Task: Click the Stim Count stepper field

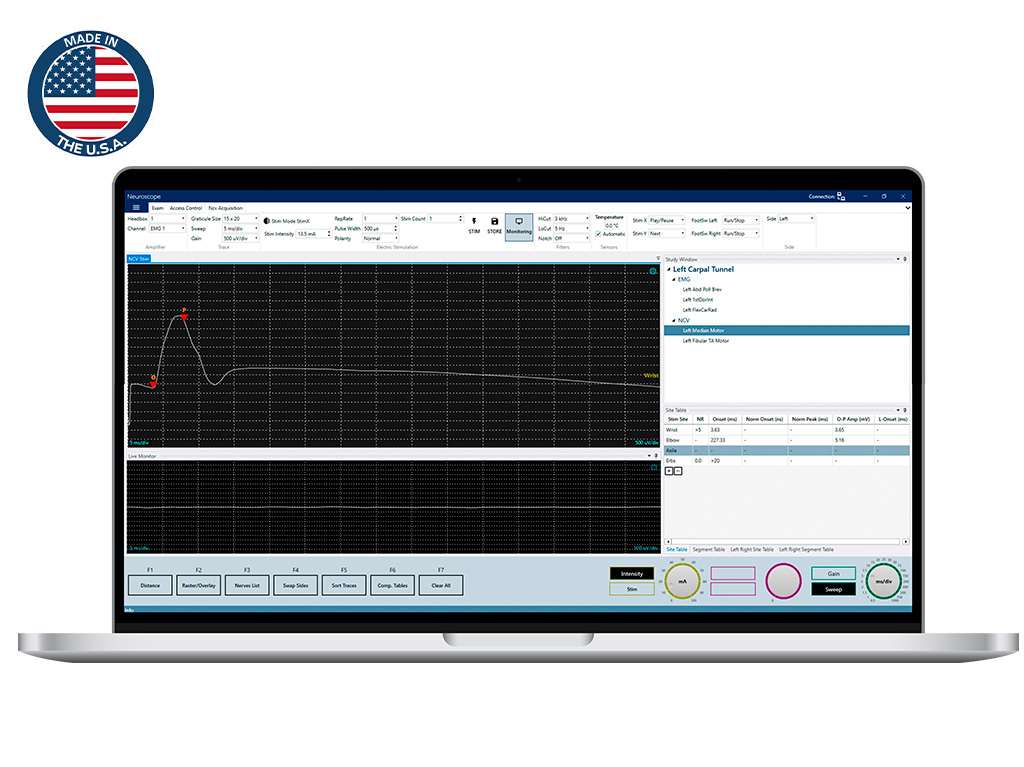Action: click(445, 219)
